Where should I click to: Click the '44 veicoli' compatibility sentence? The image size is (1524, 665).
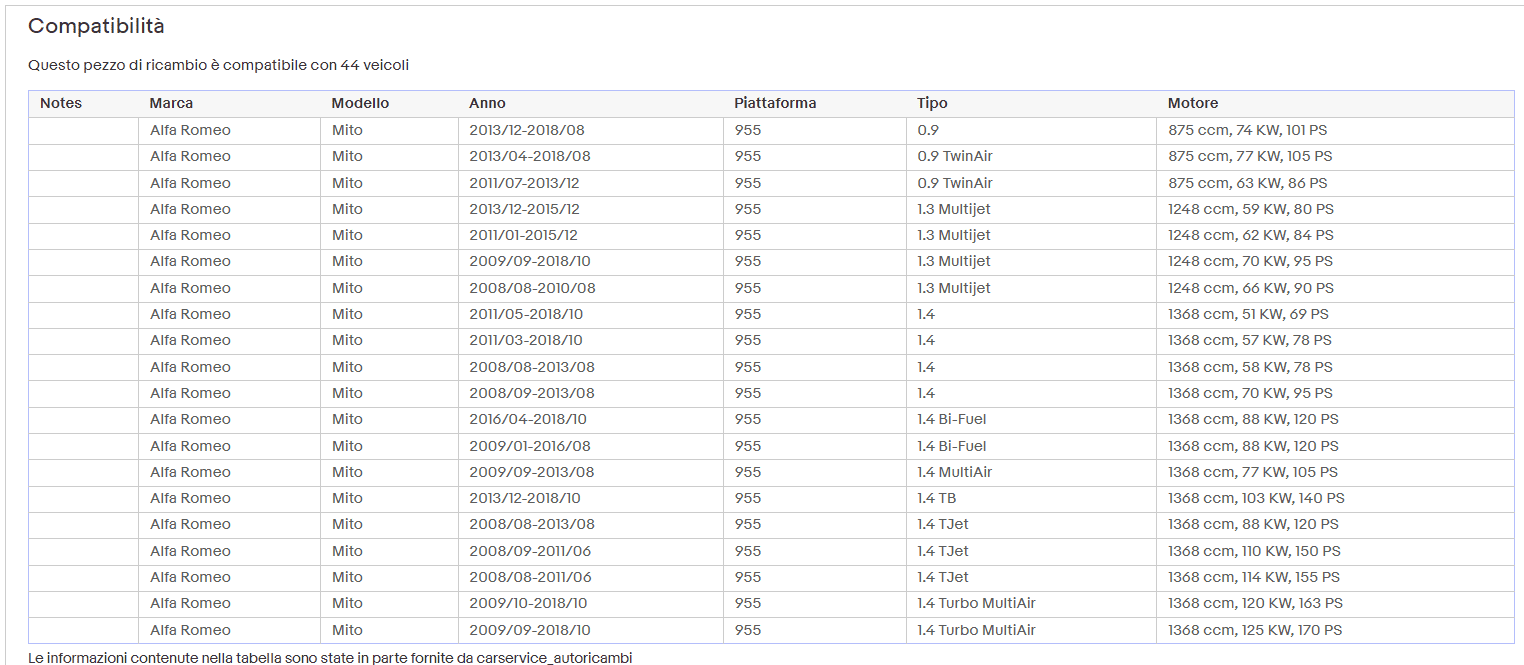pyautogui.click(x=218, y=65)
